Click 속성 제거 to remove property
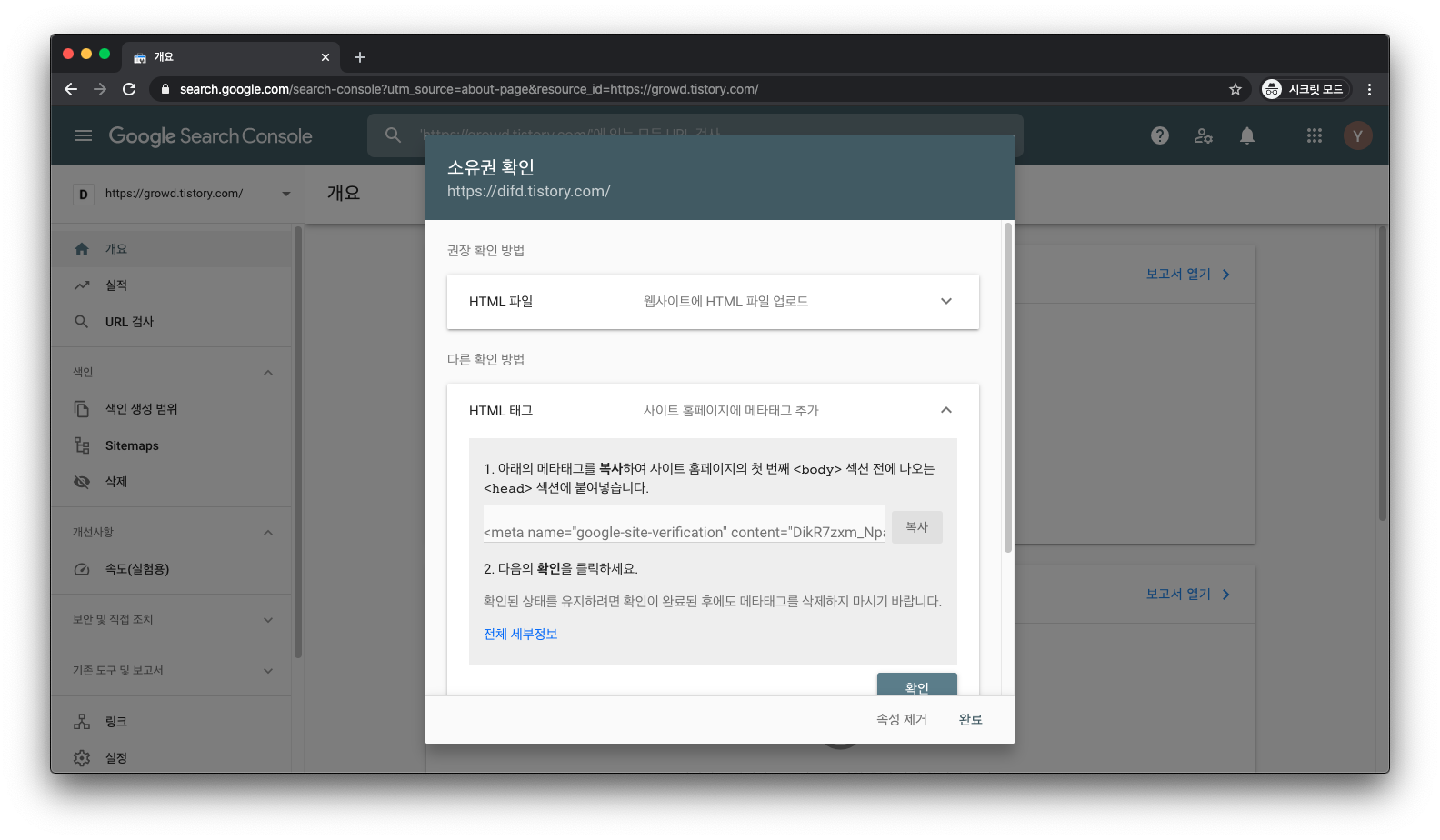This screenshot has width=1440, height=840. pos(902,720)
